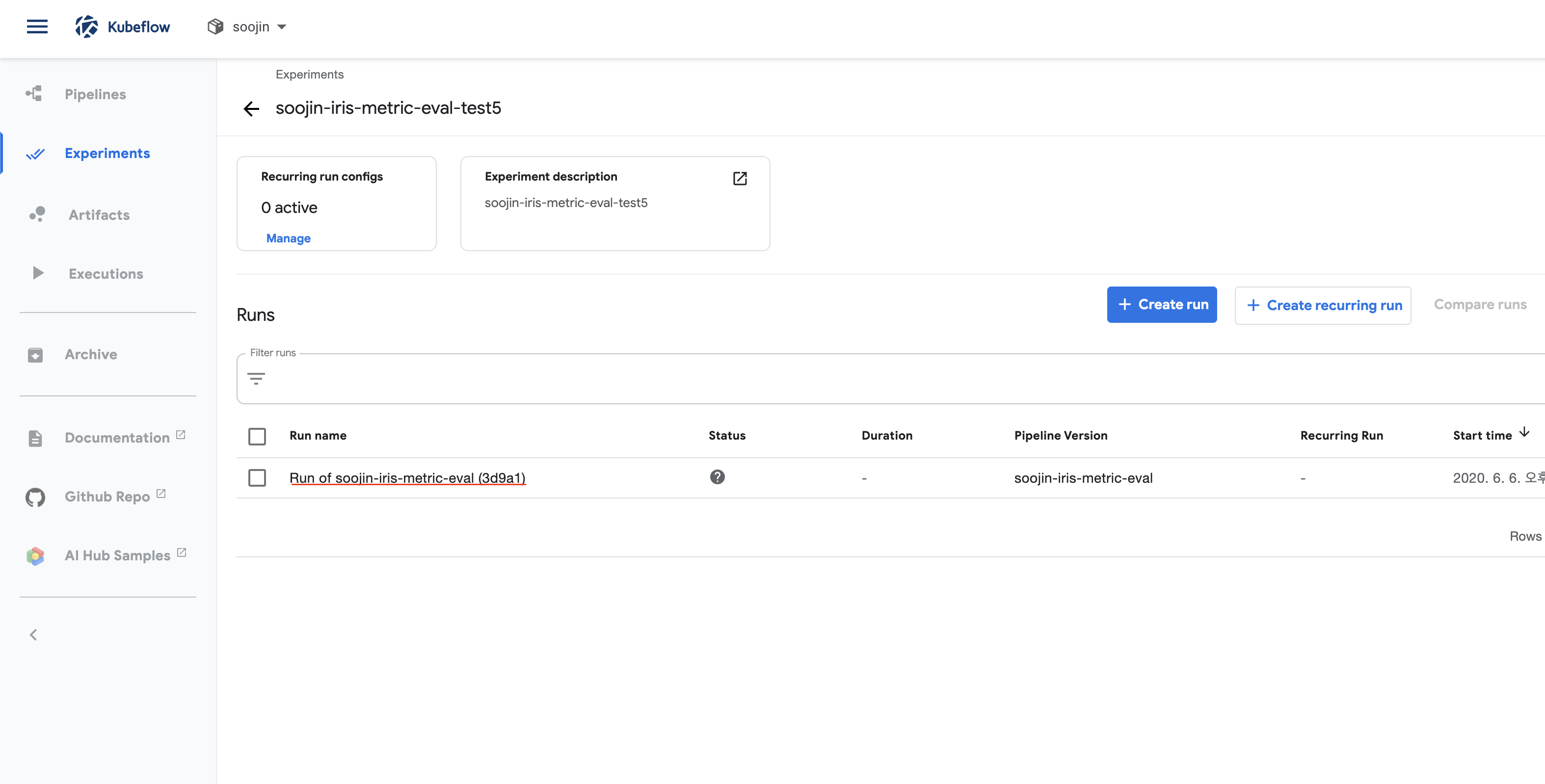Click the unknown status question mark icon
This screenshot has height=784, width=1545.
[x=717, y=477]
